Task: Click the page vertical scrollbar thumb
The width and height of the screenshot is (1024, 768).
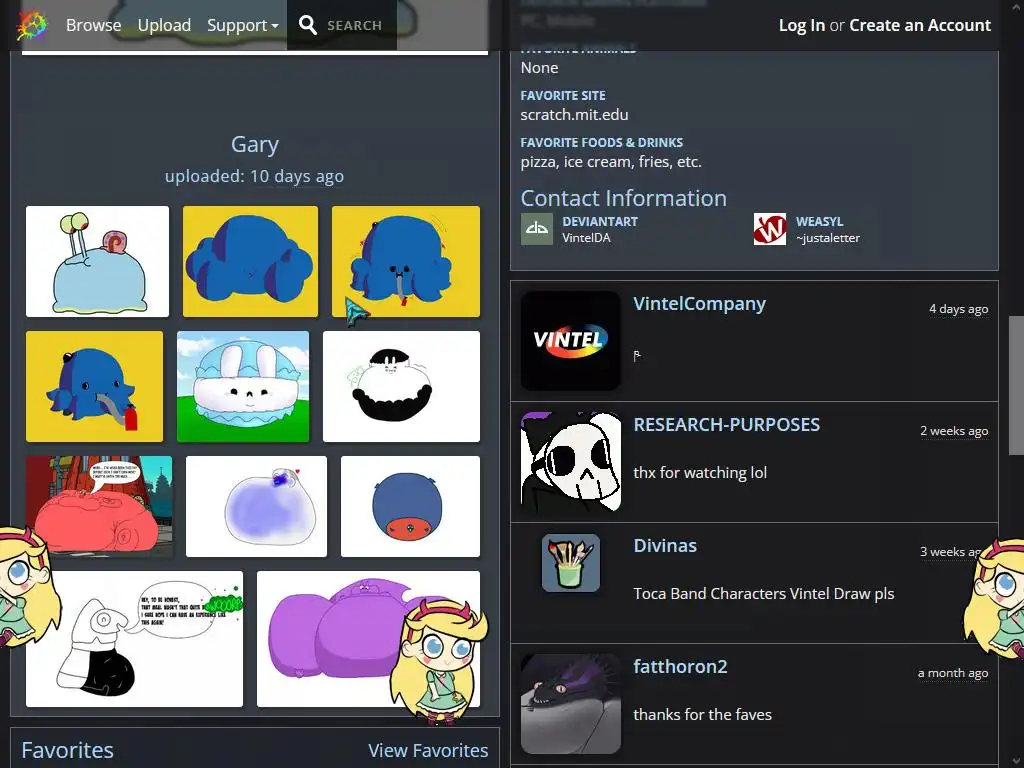Action: click(x=1016, y=385)
